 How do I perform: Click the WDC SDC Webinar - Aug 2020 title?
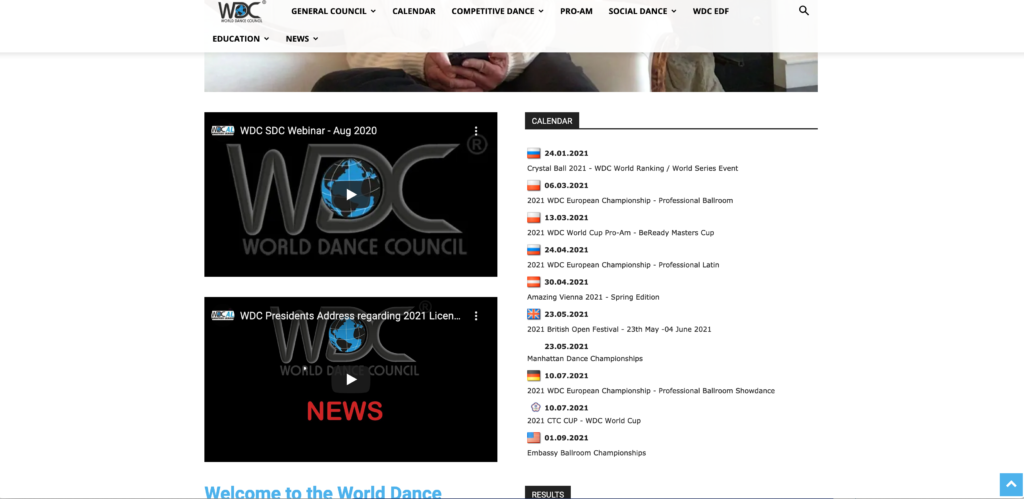(x=308, y=131)
